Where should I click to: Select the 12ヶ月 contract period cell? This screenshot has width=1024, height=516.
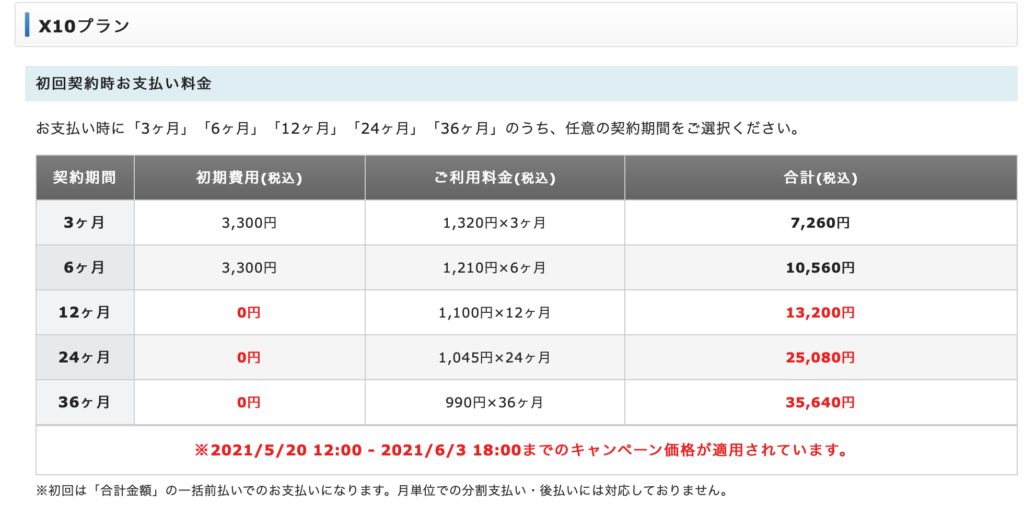pyautogui.click(x=85, y=313)
